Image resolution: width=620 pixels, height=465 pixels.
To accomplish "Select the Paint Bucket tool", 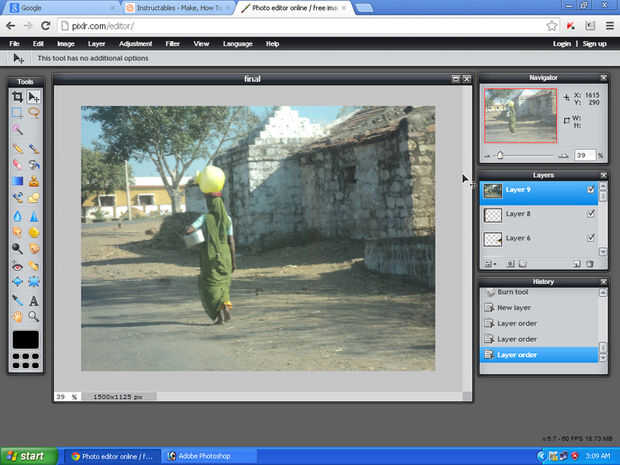I will point(34,164).
